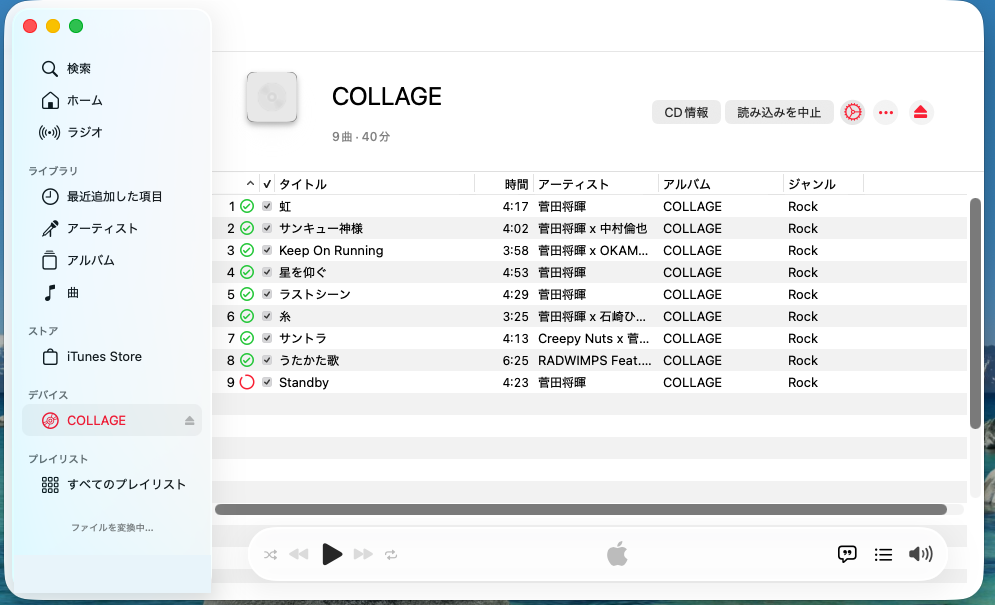Select the track titled Keep On Running
The image size is (995, 605).
(x=331, y=250)
